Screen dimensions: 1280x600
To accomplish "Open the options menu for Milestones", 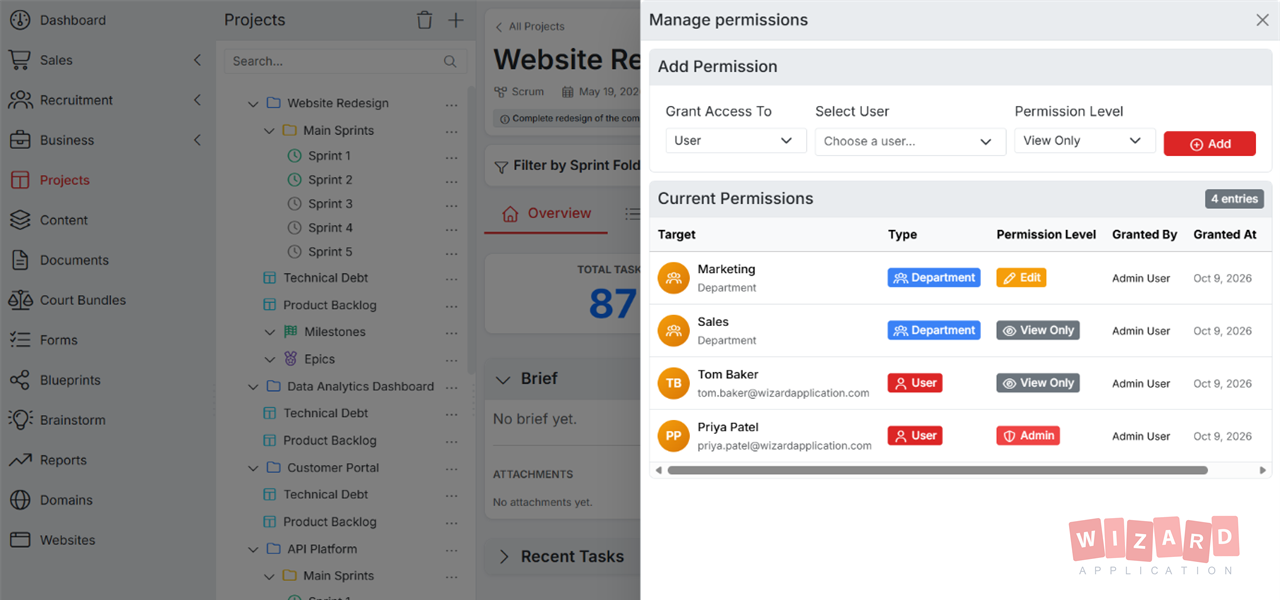I will click(x=452, y=332).
